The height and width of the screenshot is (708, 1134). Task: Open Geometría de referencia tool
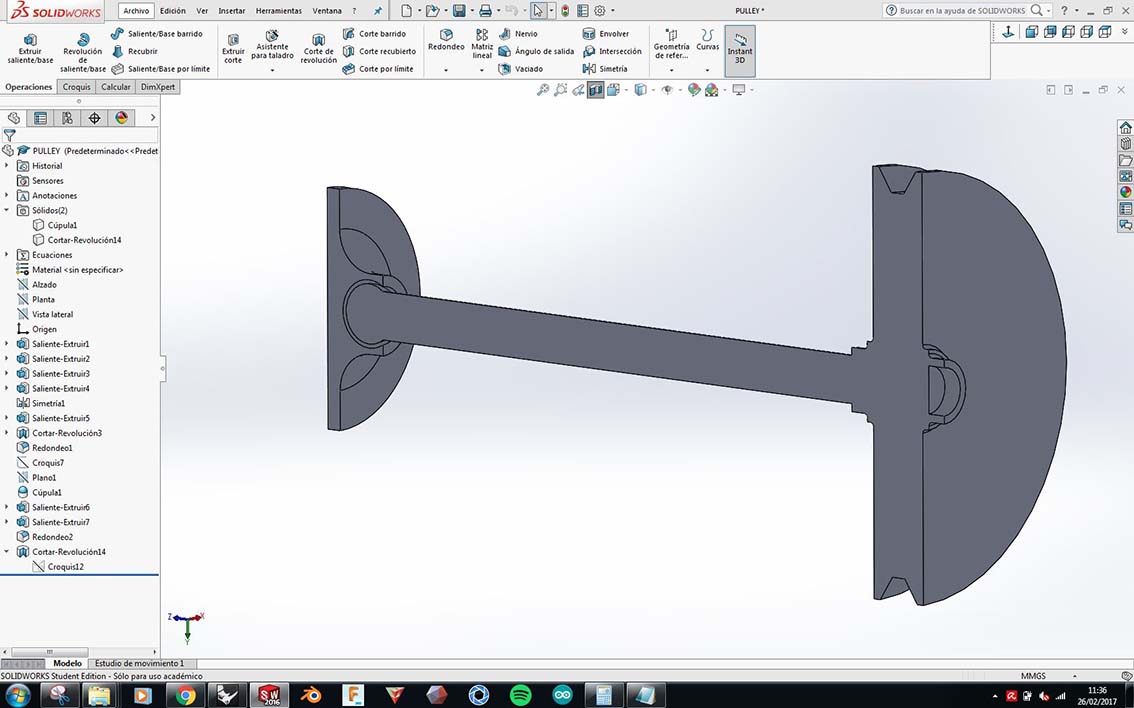(x=671, y=45)
